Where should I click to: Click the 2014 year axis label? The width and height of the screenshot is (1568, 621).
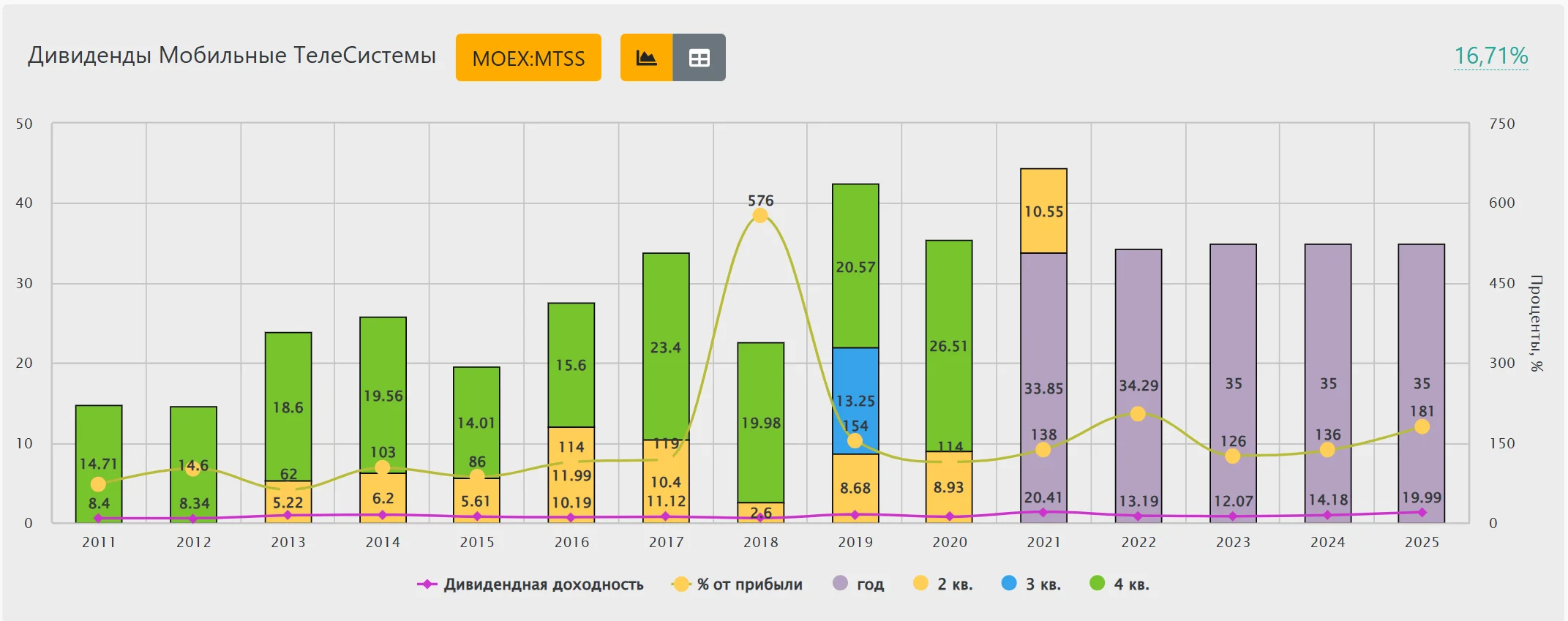tap(383, 542)
